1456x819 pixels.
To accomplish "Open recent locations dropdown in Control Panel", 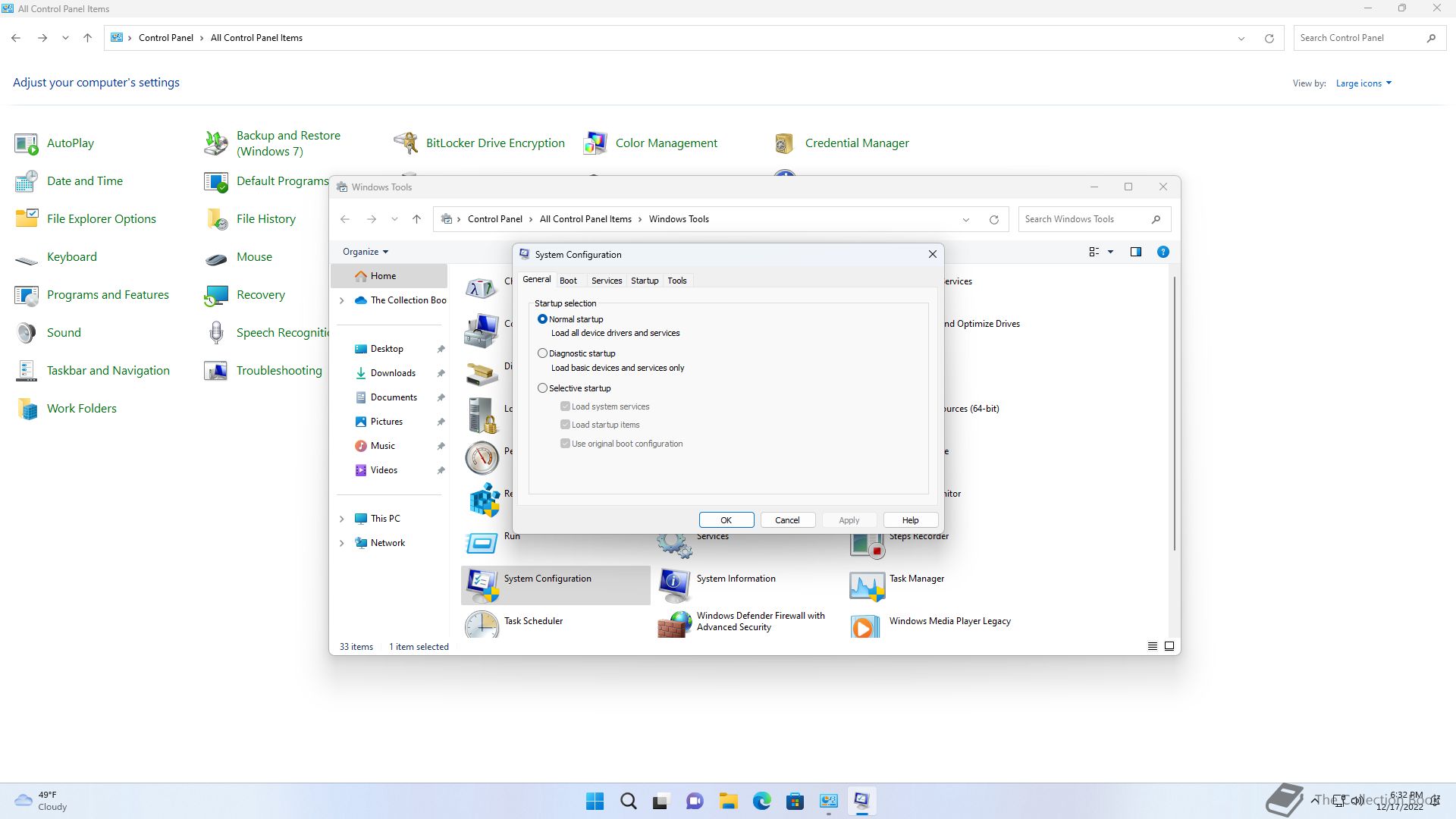I will [x=65, y=38].
